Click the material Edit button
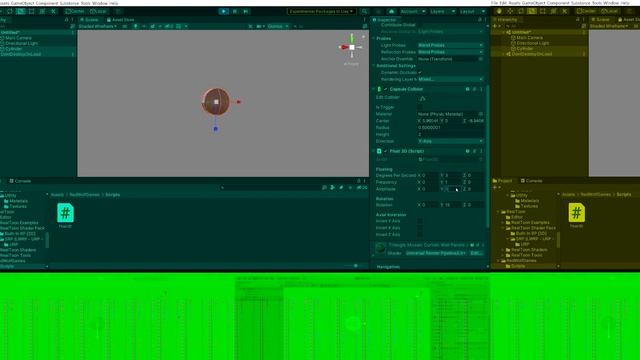 pos(476,253)
